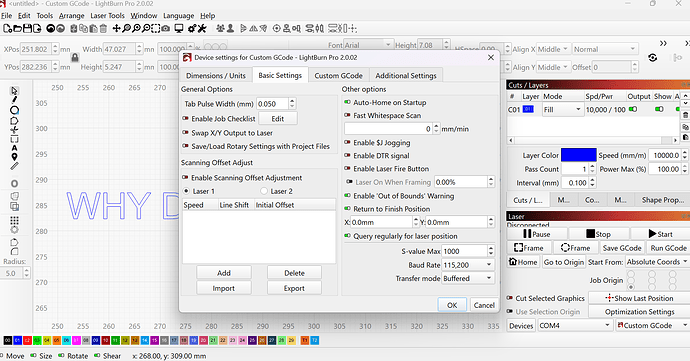Viewport: 690px width, 361px height.
Task: Open the layer Mode Fill dropdown
Action: (x=562, y=110)
